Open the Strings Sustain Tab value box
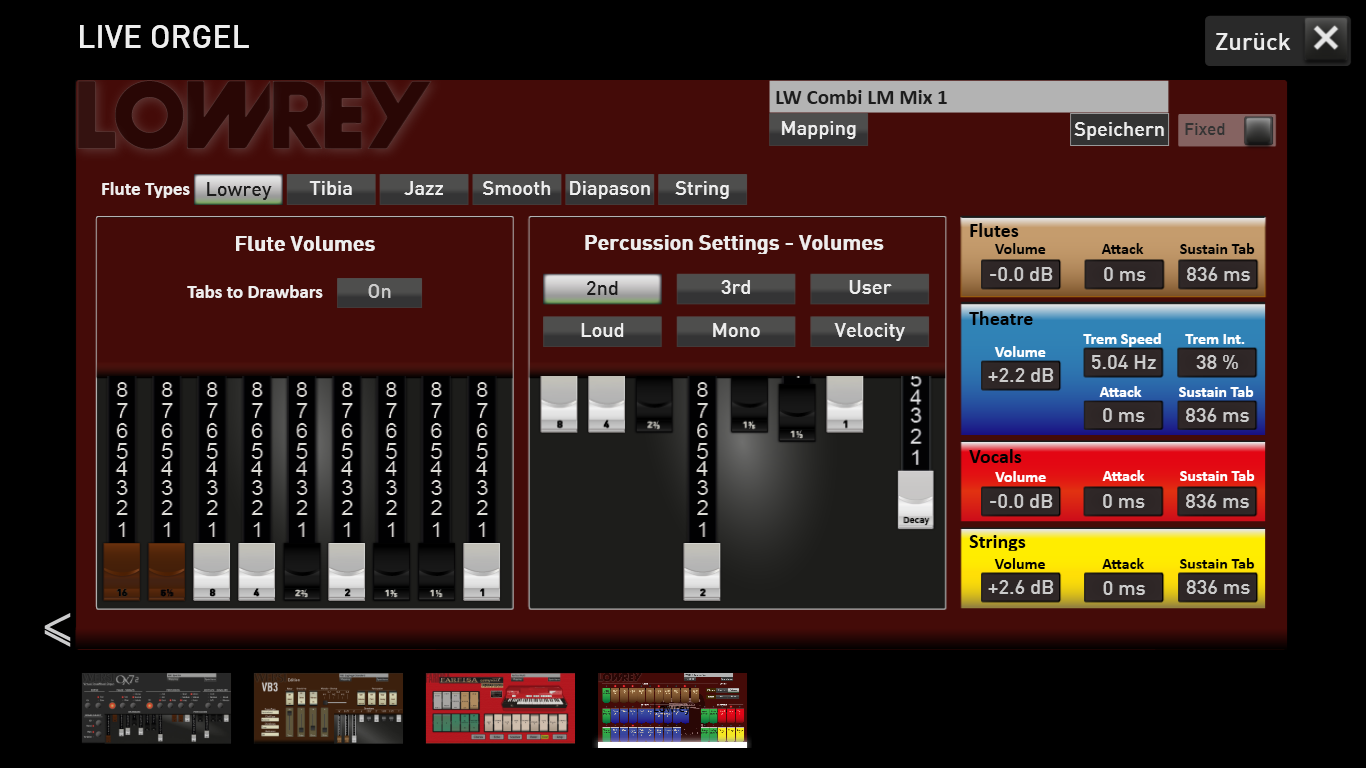Image resolution: width=1366 pixels, height=768 pixels. pos(1217,588)
